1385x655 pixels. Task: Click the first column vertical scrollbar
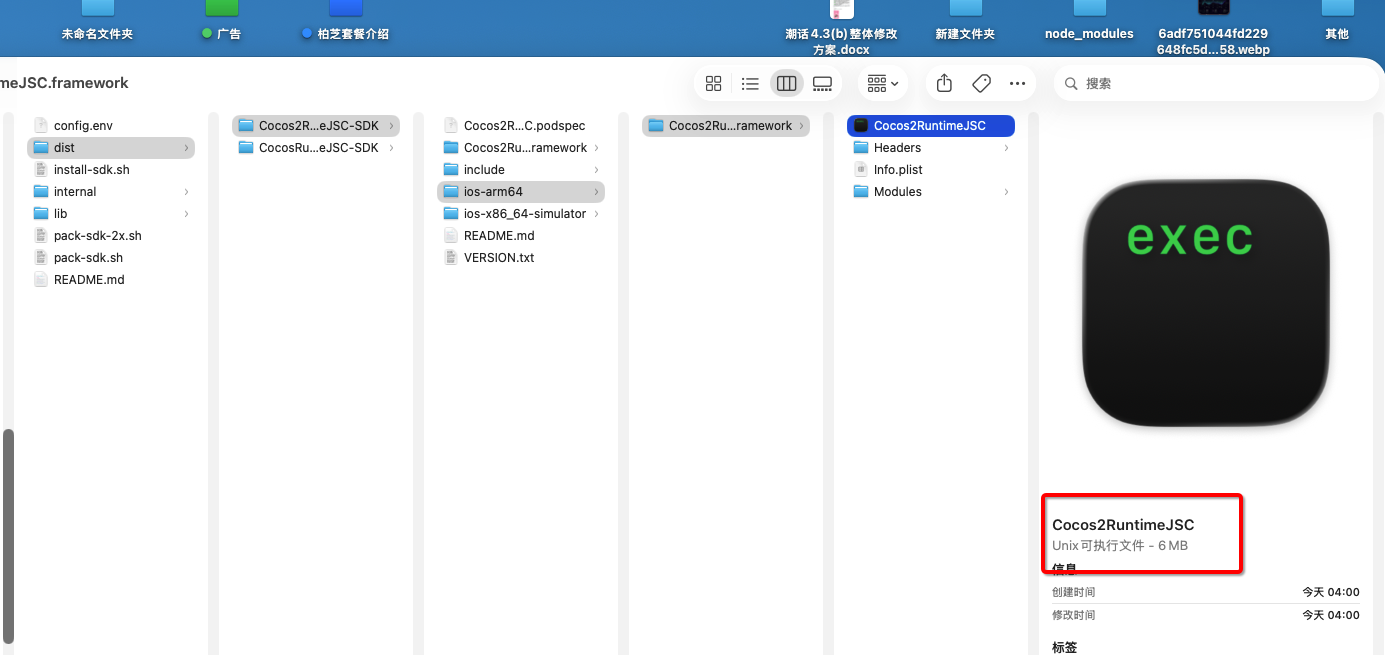pos(9,535)
